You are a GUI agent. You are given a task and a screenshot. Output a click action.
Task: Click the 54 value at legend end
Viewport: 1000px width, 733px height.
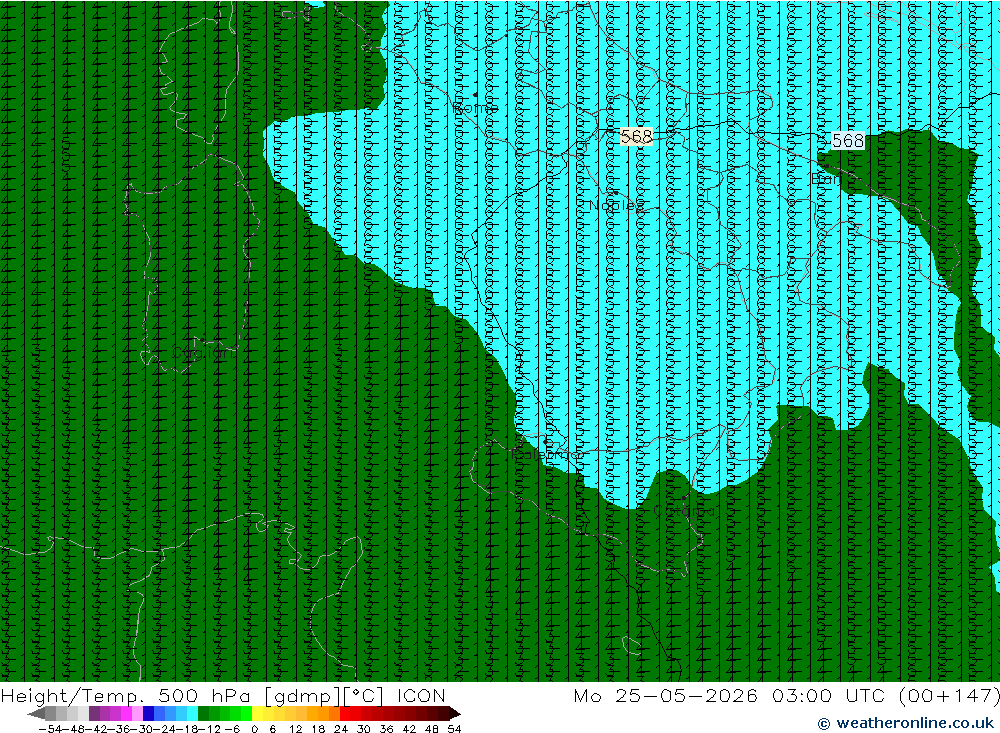[x=454, y=729]
